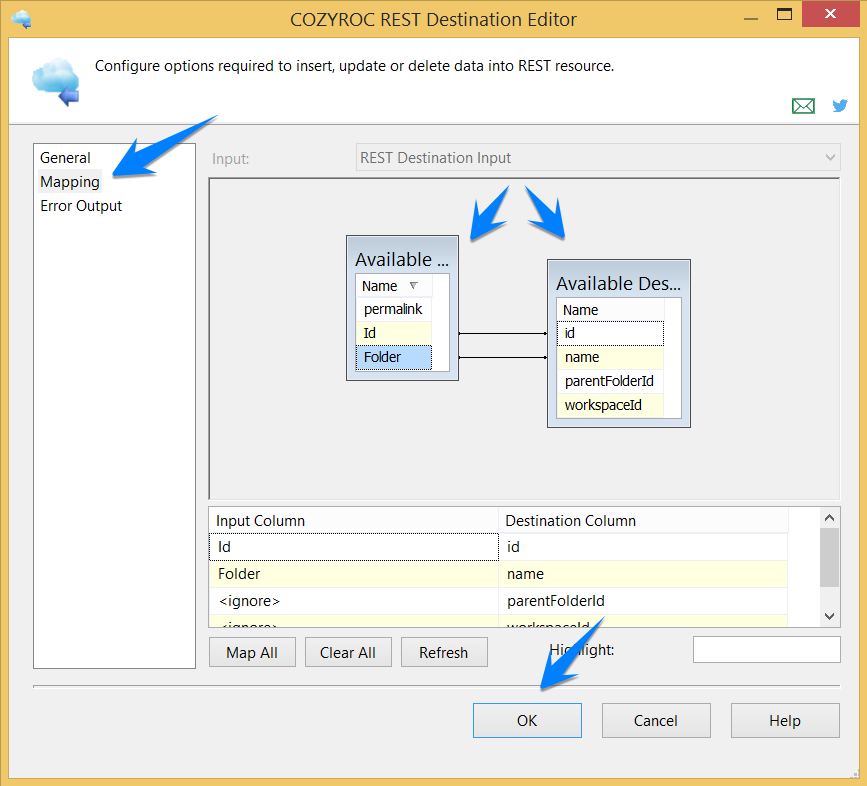Click the Cancel button
The width and height of the screenshot is (867, 786).
656,720
